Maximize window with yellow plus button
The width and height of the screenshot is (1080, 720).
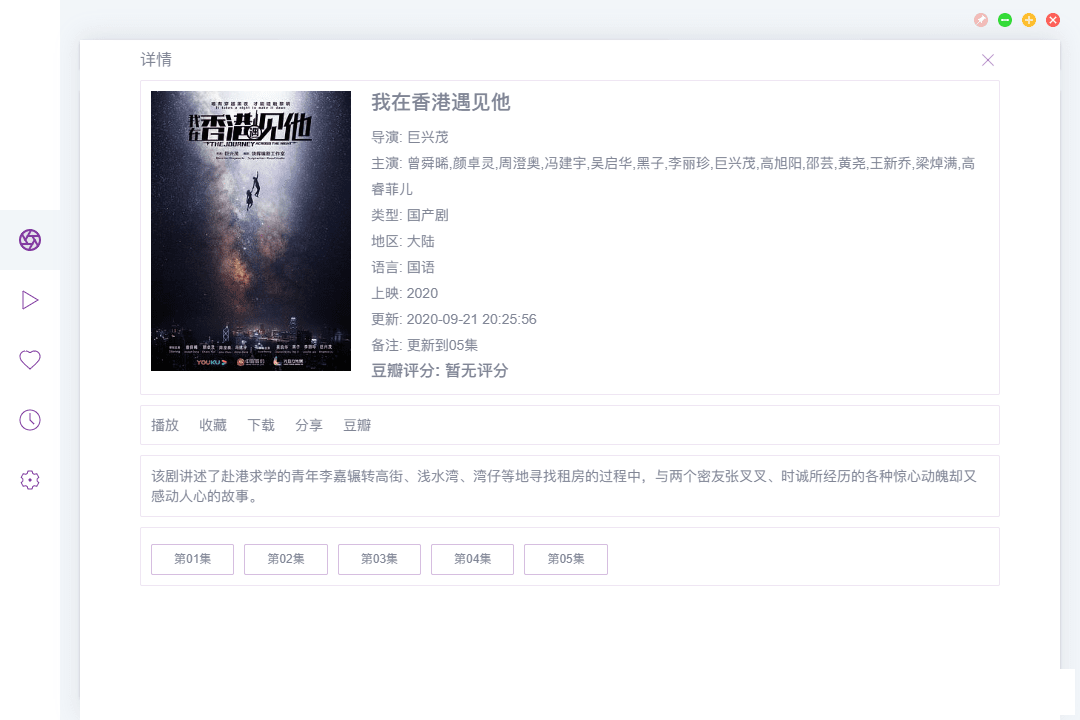[x=1029, y=20]
